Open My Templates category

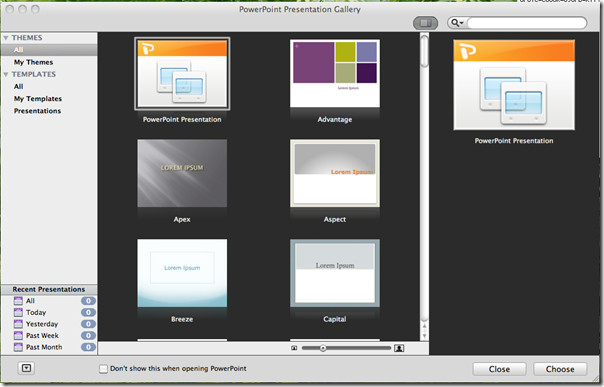pos(38,99)
